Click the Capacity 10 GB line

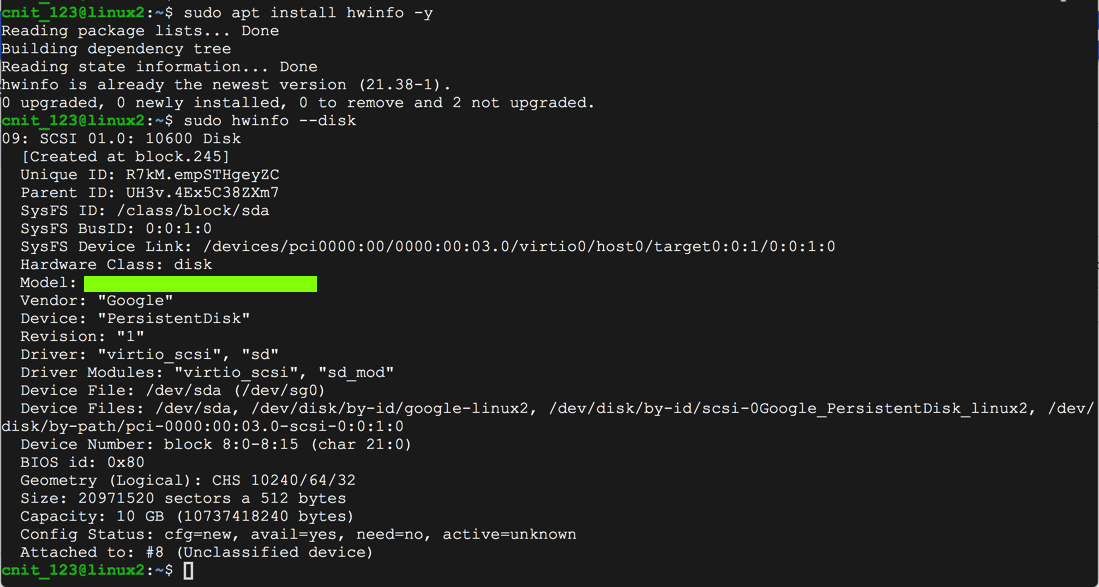tap(186, 517)
